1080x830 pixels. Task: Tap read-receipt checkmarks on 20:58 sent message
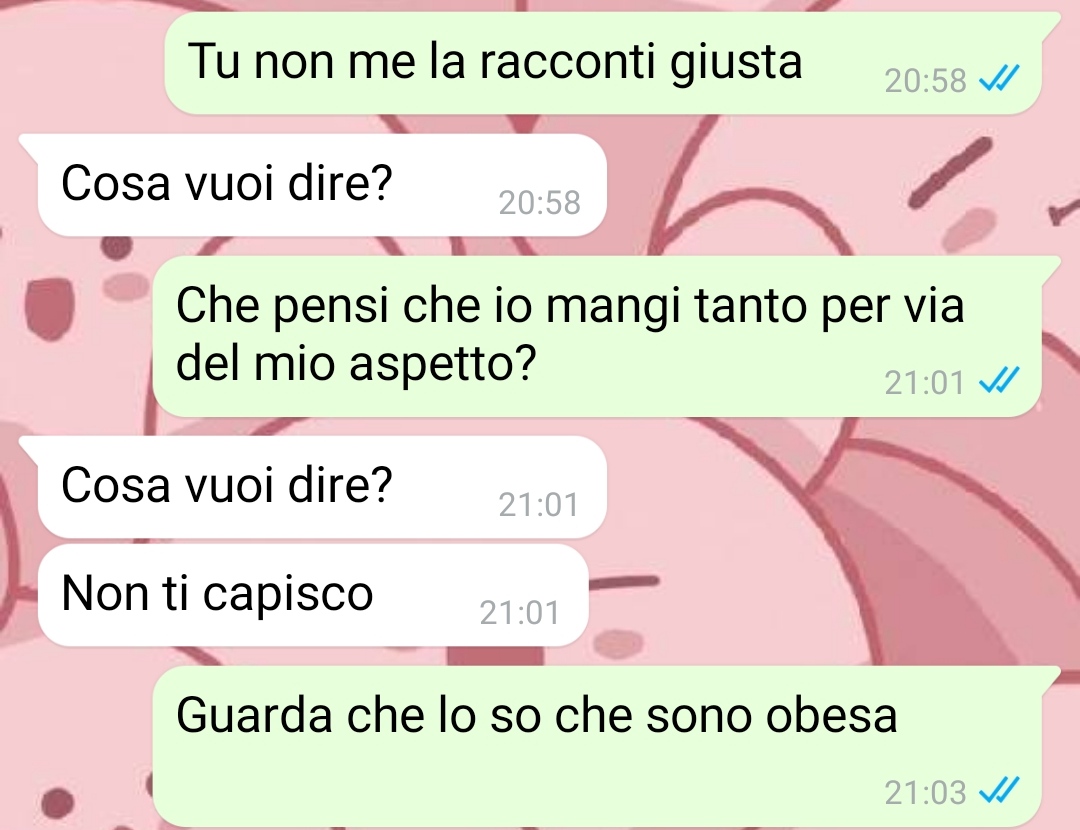(999, 80)
